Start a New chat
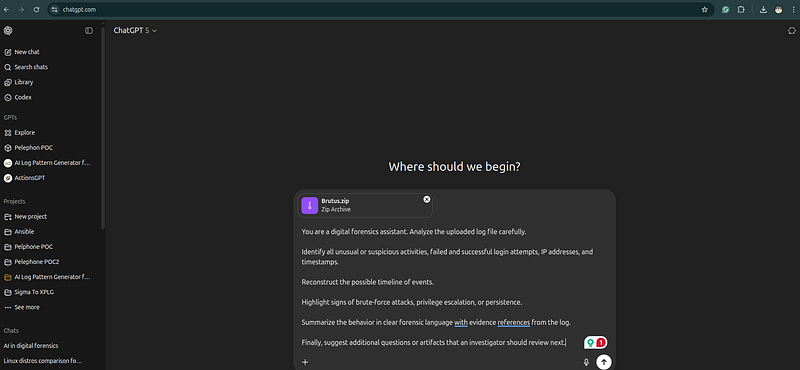The width and height of the screenshot is (800, 370). [21, 52]
